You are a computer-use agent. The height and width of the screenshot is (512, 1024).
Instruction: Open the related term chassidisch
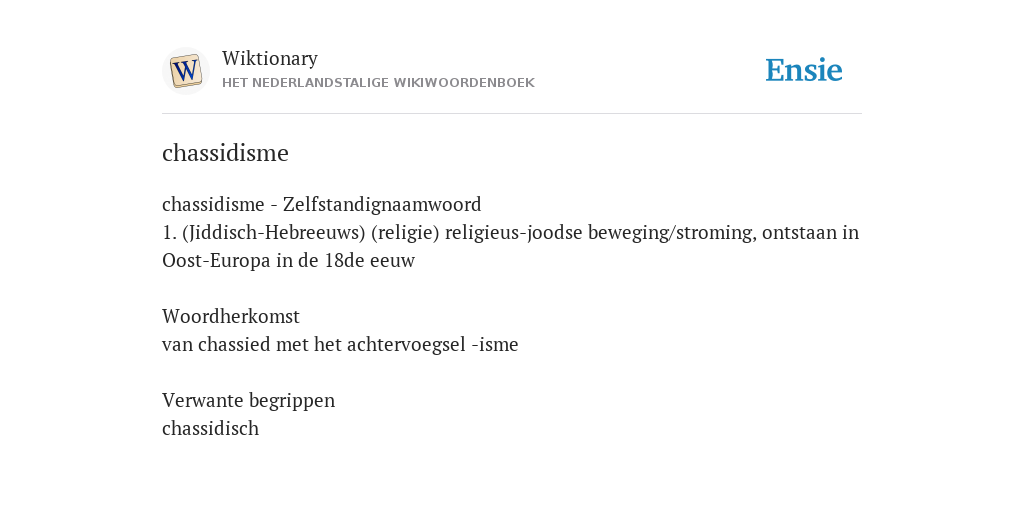click(x=210, y=428)
